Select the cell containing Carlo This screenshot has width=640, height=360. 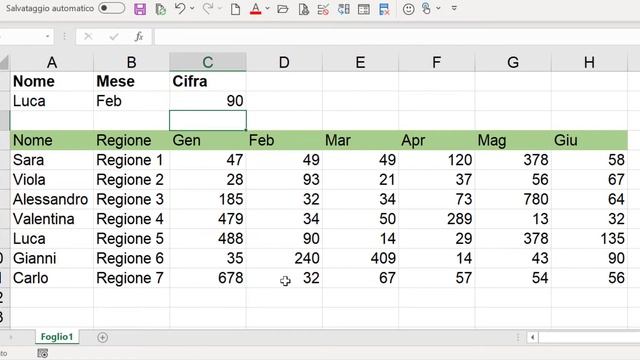pos(51,278)
